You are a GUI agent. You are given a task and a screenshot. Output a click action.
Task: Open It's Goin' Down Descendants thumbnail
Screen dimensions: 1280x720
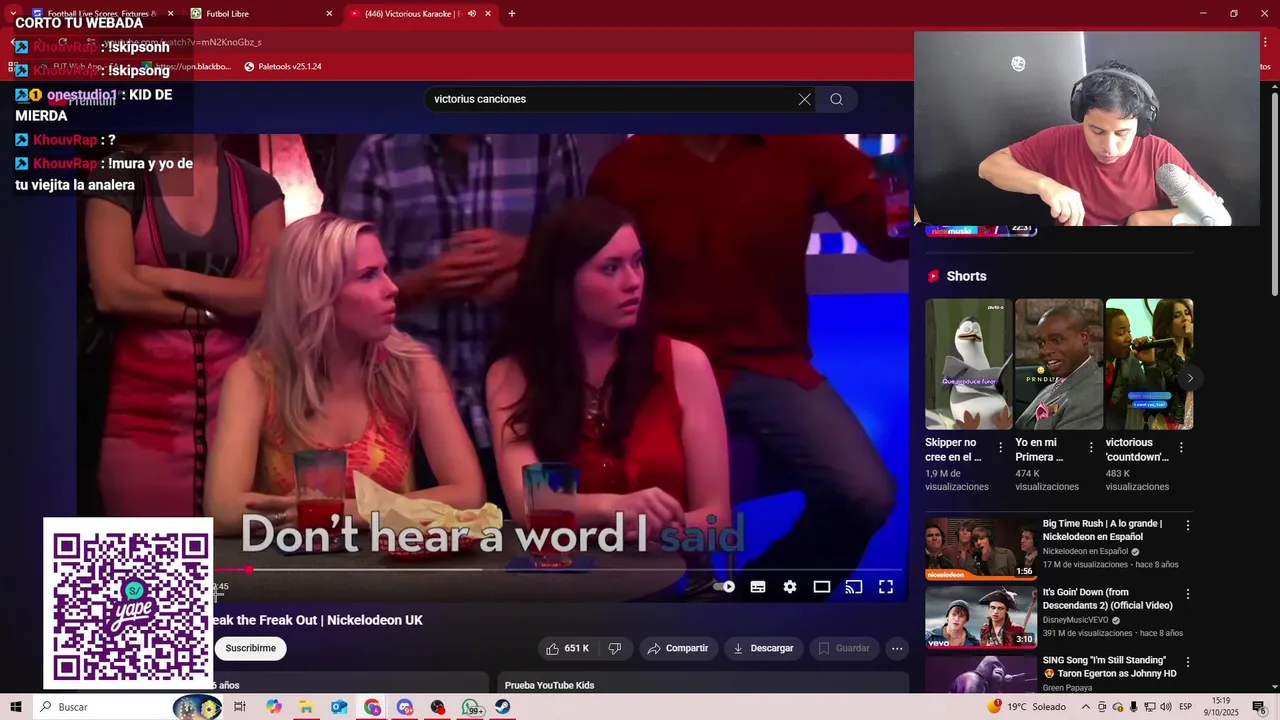coord(981,616)
